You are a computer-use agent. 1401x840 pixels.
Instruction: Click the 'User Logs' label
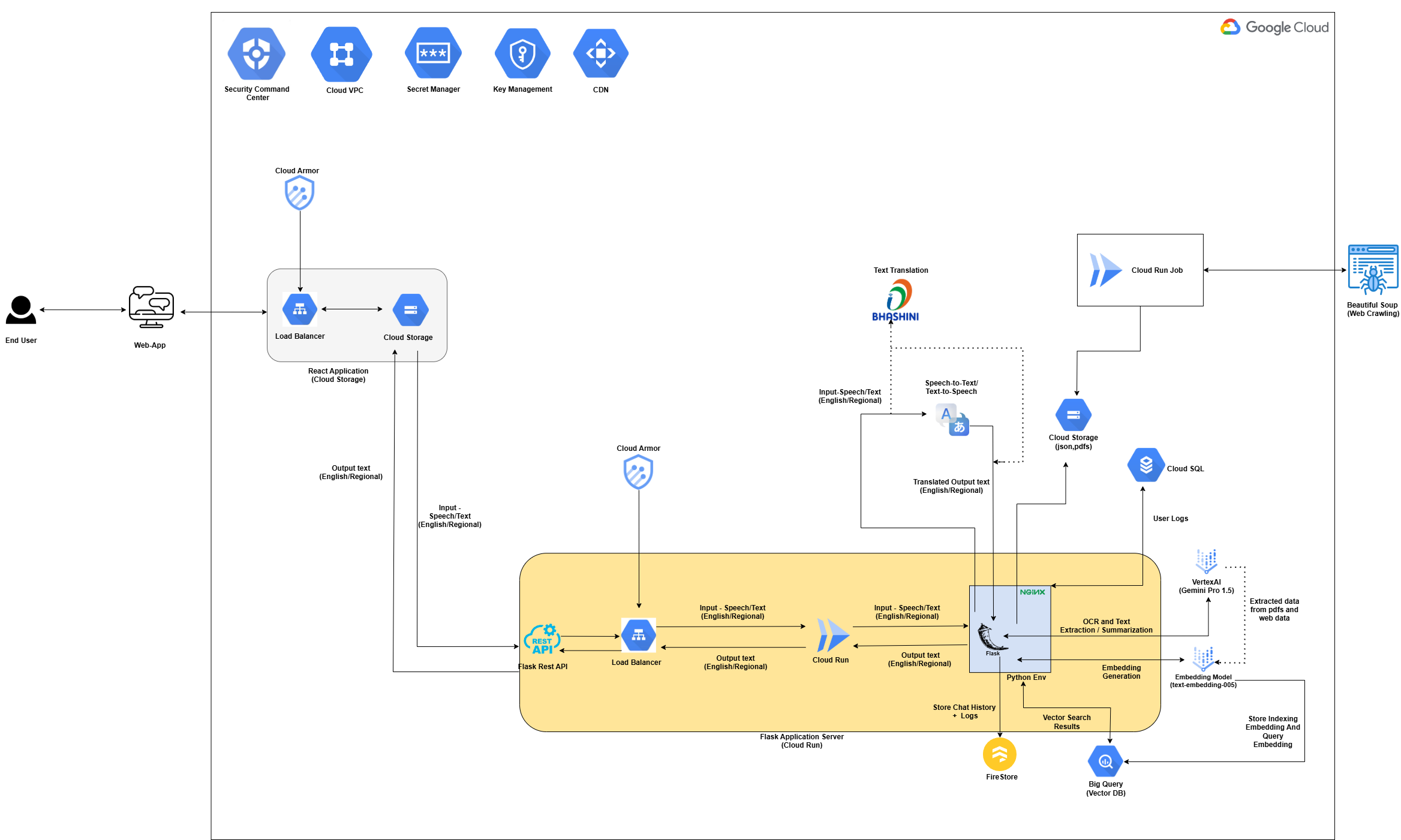pos(1170,519)
